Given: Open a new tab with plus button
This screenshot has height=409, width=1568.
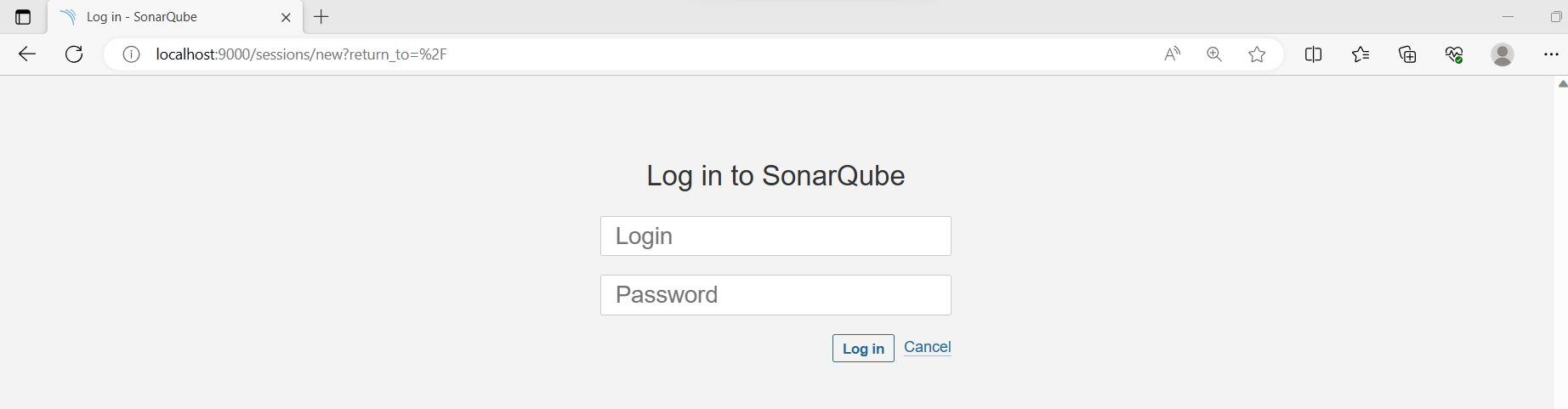Looking at the screenshot, I should click(x=321, y=16).
